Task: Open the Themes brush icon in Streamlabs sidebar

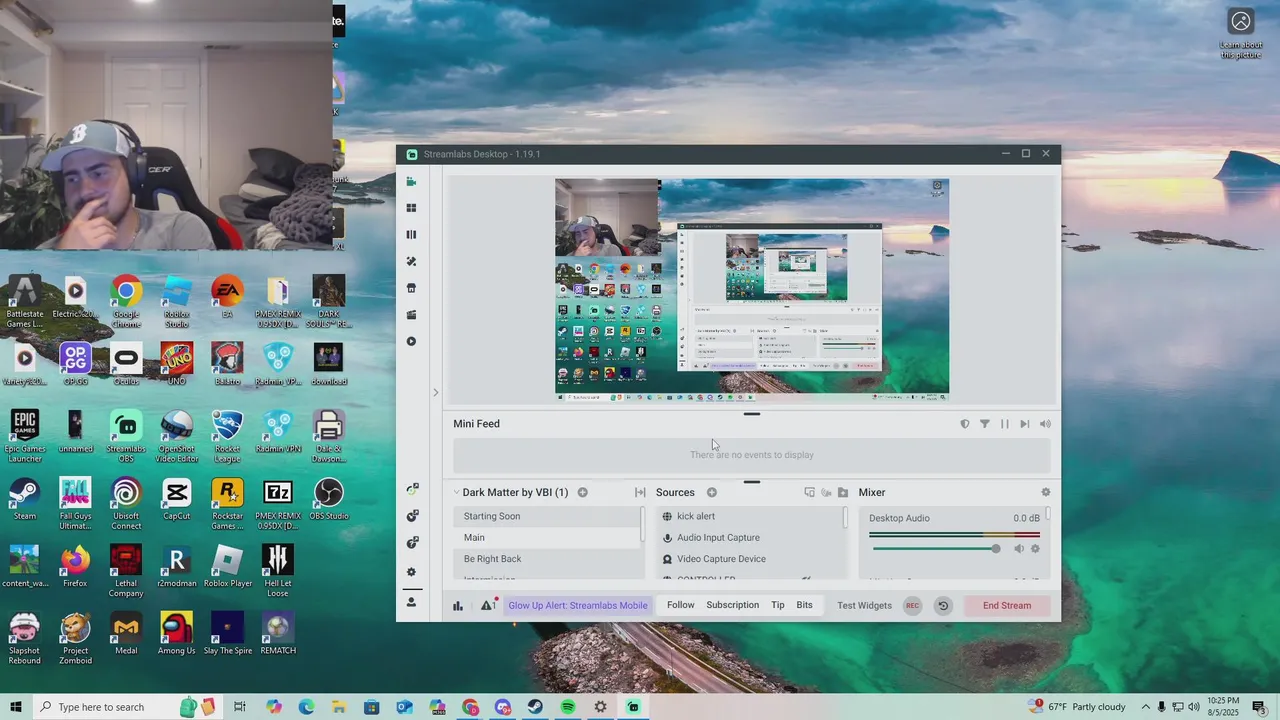Action: [x=411, y=262]
